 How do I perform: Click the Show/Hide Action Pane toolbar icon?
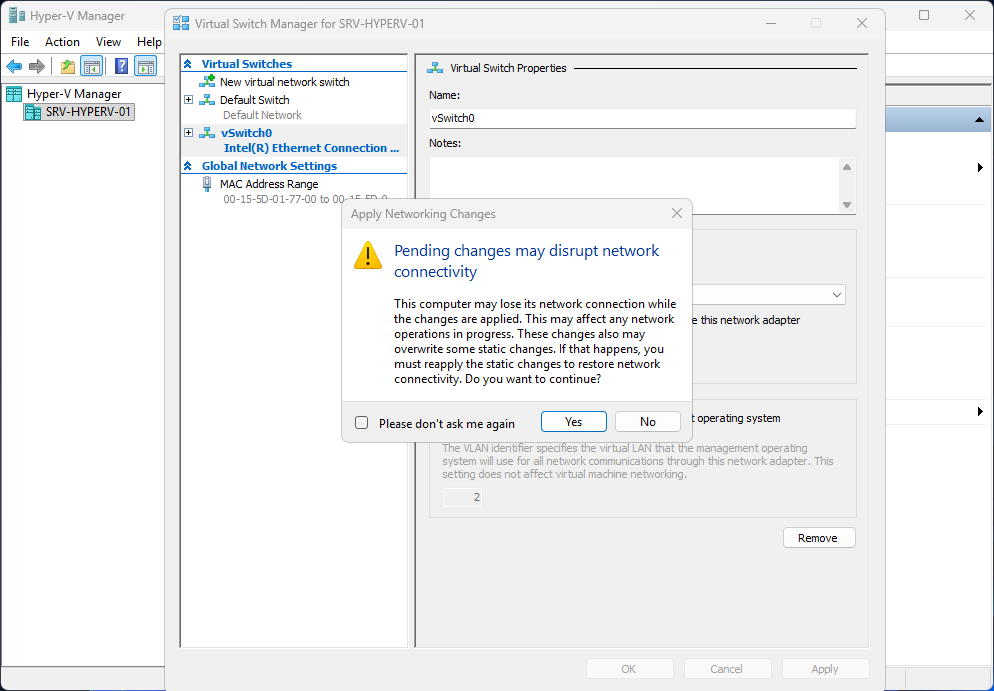point(146,66)
